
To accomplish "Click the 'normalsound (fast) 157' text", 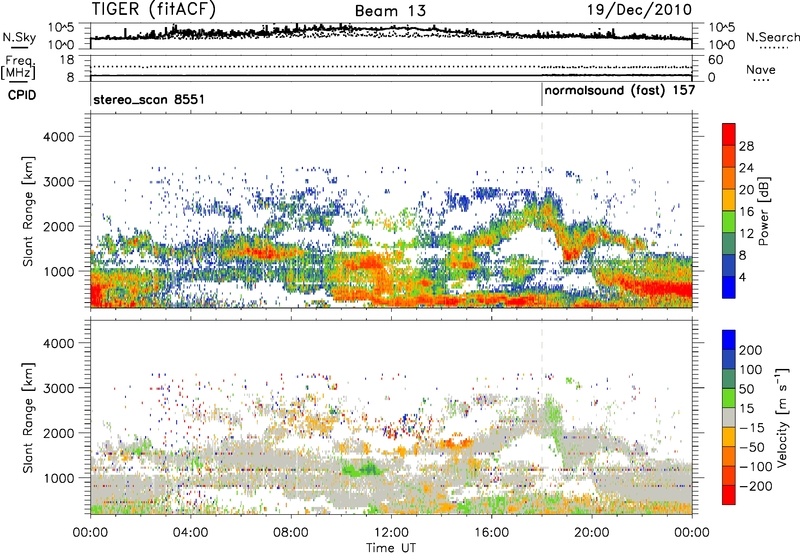I will pos(619,91).
